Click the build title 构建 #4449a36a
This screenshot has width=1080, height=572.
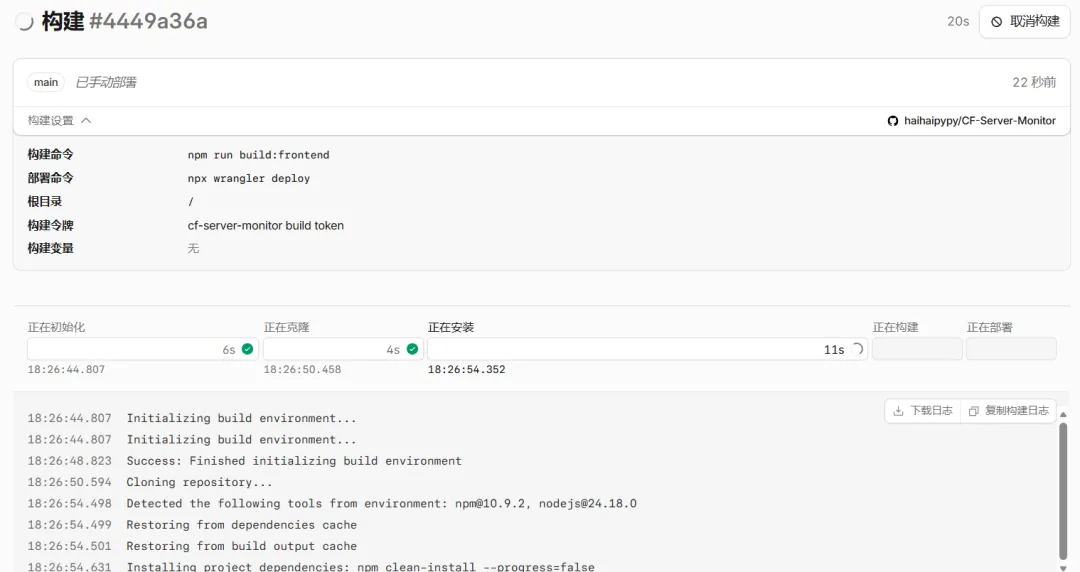(125, 21)
